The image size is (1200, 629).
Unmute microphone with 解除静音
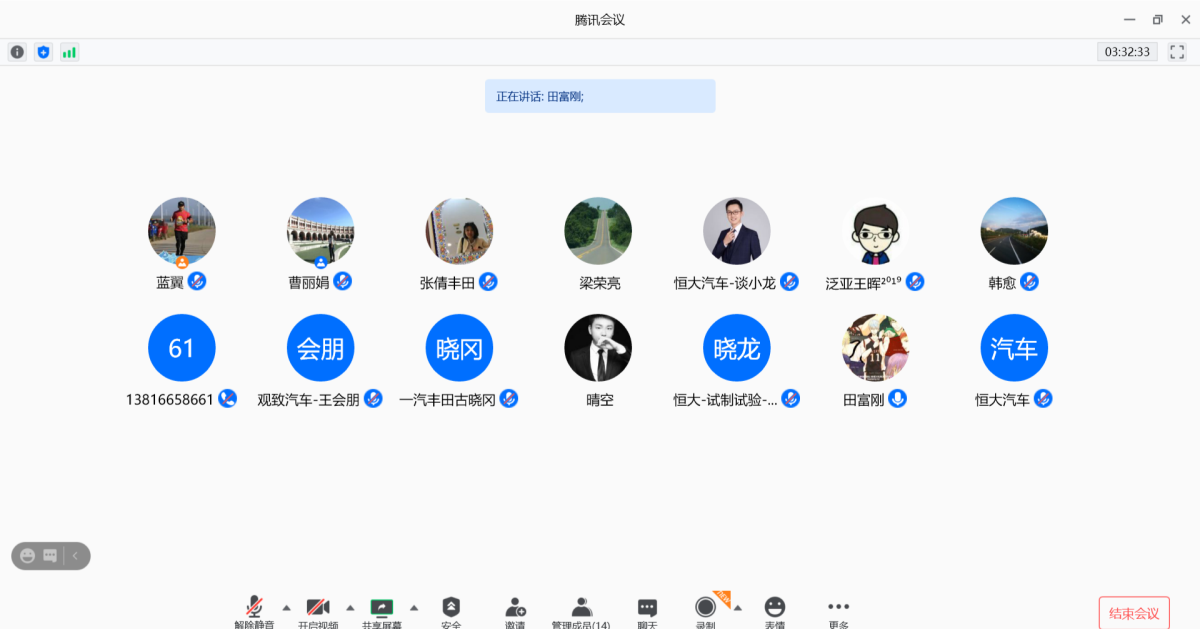(254, 609)
